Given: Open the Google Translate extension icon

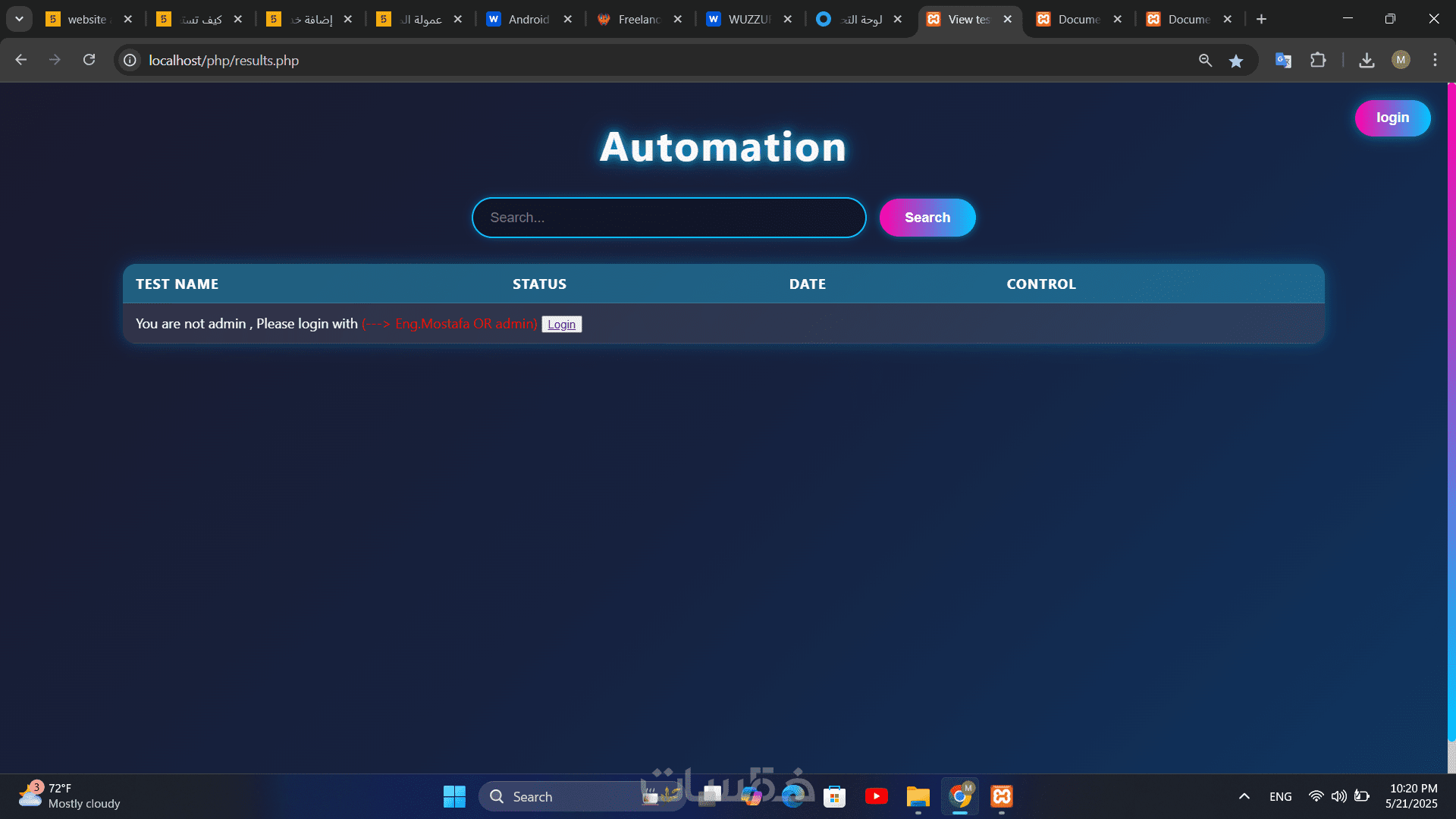Looking at the screenshot, I should (1283, 60).
